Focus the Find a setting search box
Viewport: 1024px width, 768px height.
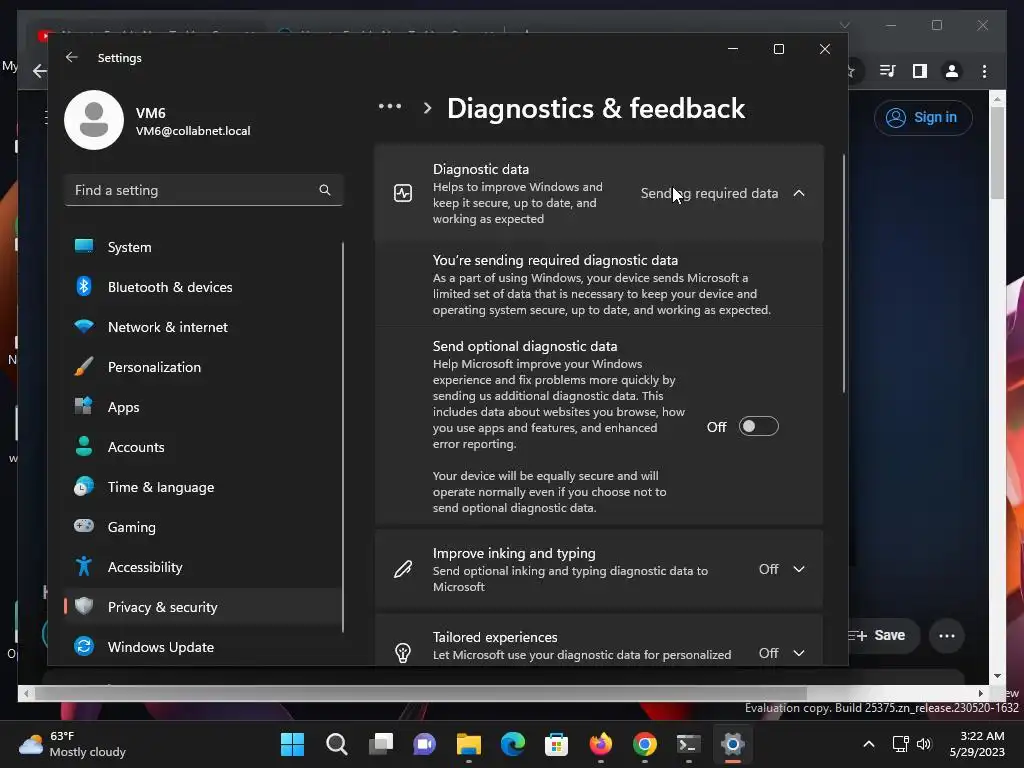coord(203,190)
